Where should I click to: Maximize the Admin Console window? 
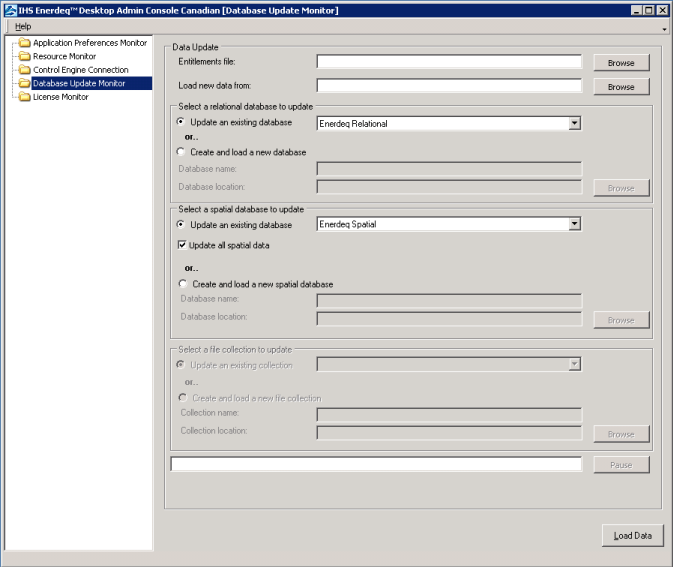pos(649,10)
